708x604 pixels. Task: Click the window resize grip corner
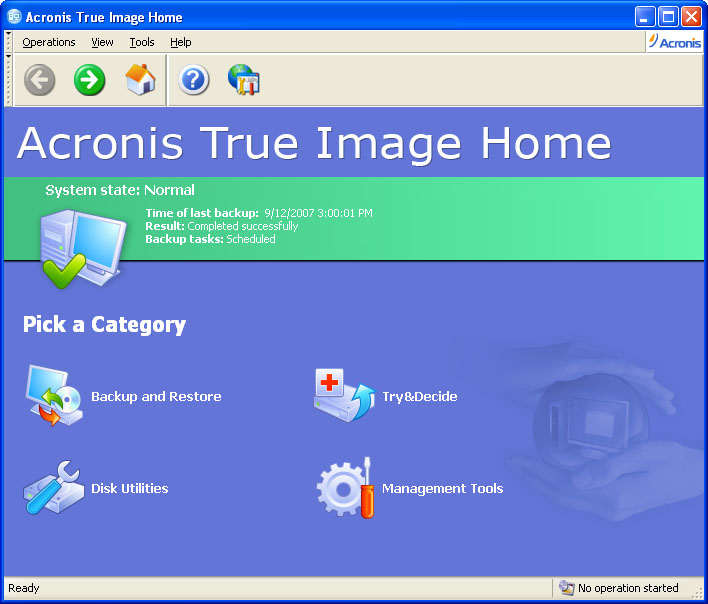[697, 593]
